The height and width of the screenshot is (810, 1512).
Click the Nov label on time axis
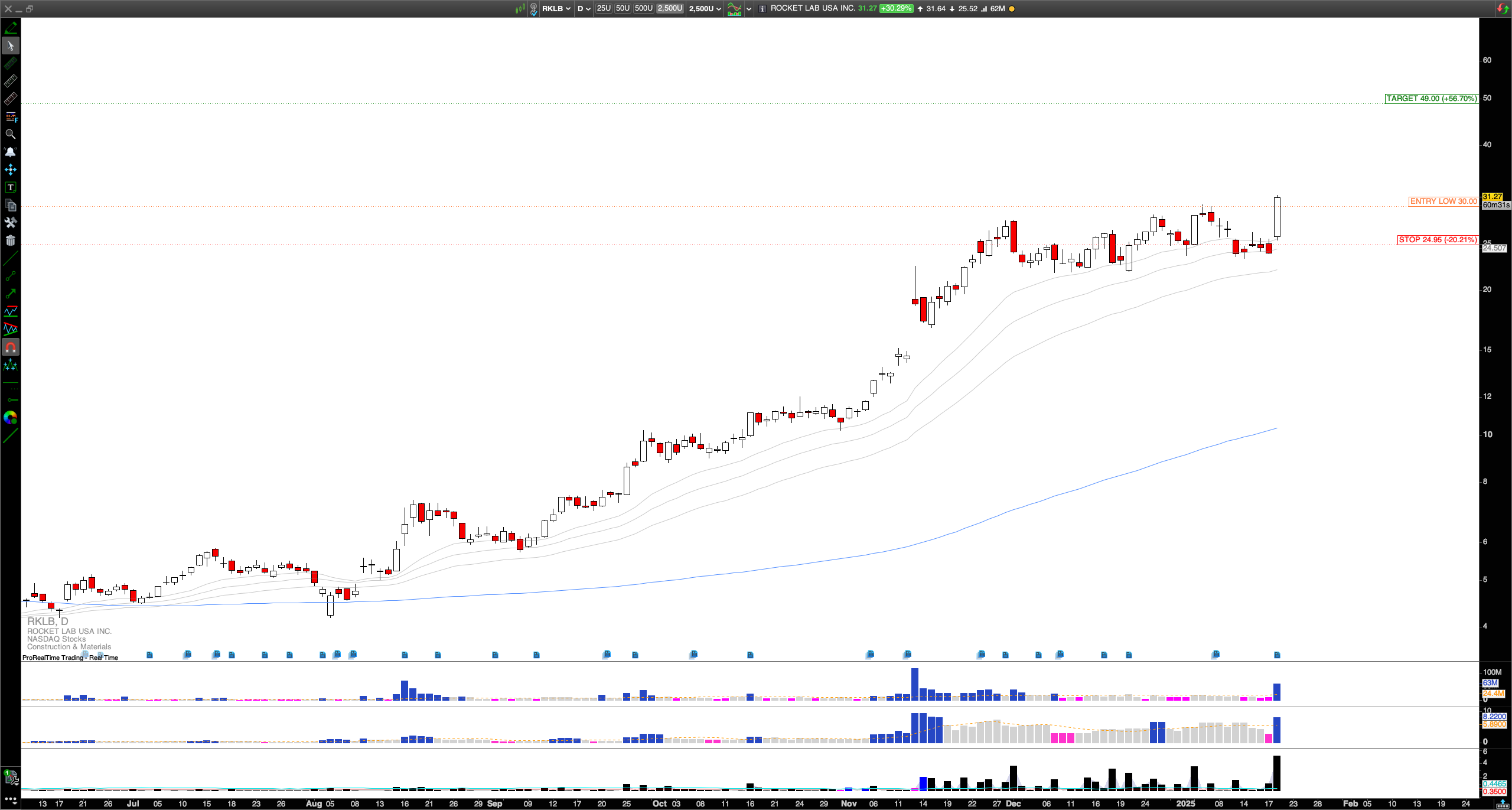click(x=849, y=804)
